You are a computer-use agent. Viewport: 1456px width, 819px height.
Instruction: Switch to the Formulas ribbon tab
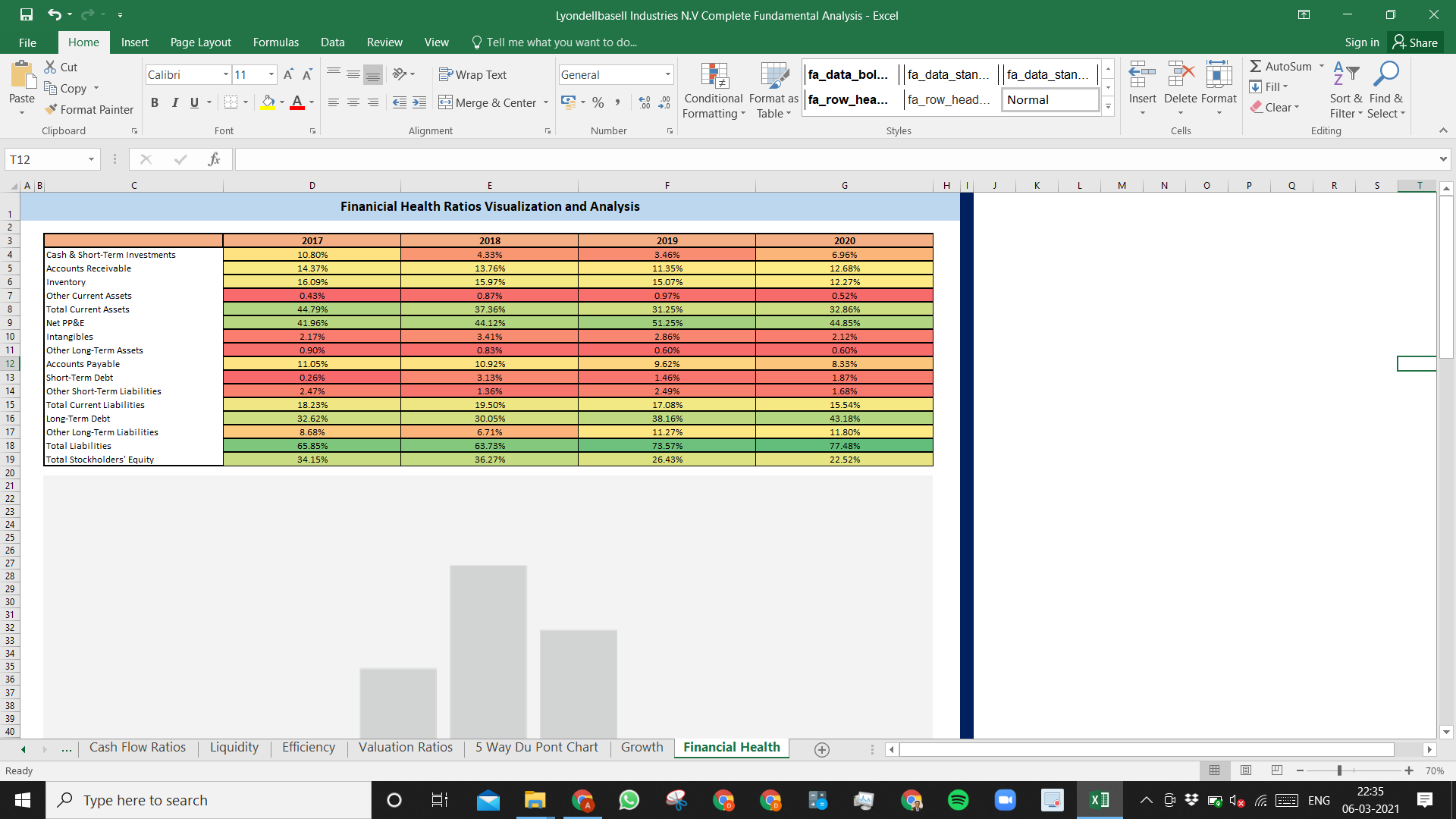(276, 42)
